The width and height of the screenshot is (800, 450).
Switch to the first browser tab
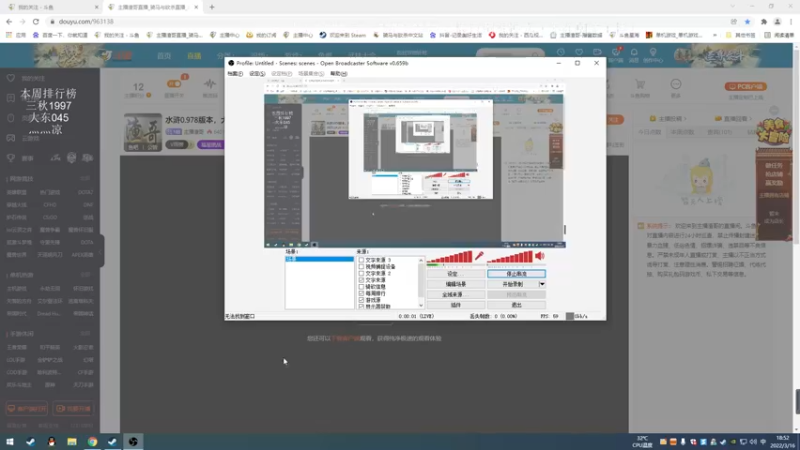51,7
